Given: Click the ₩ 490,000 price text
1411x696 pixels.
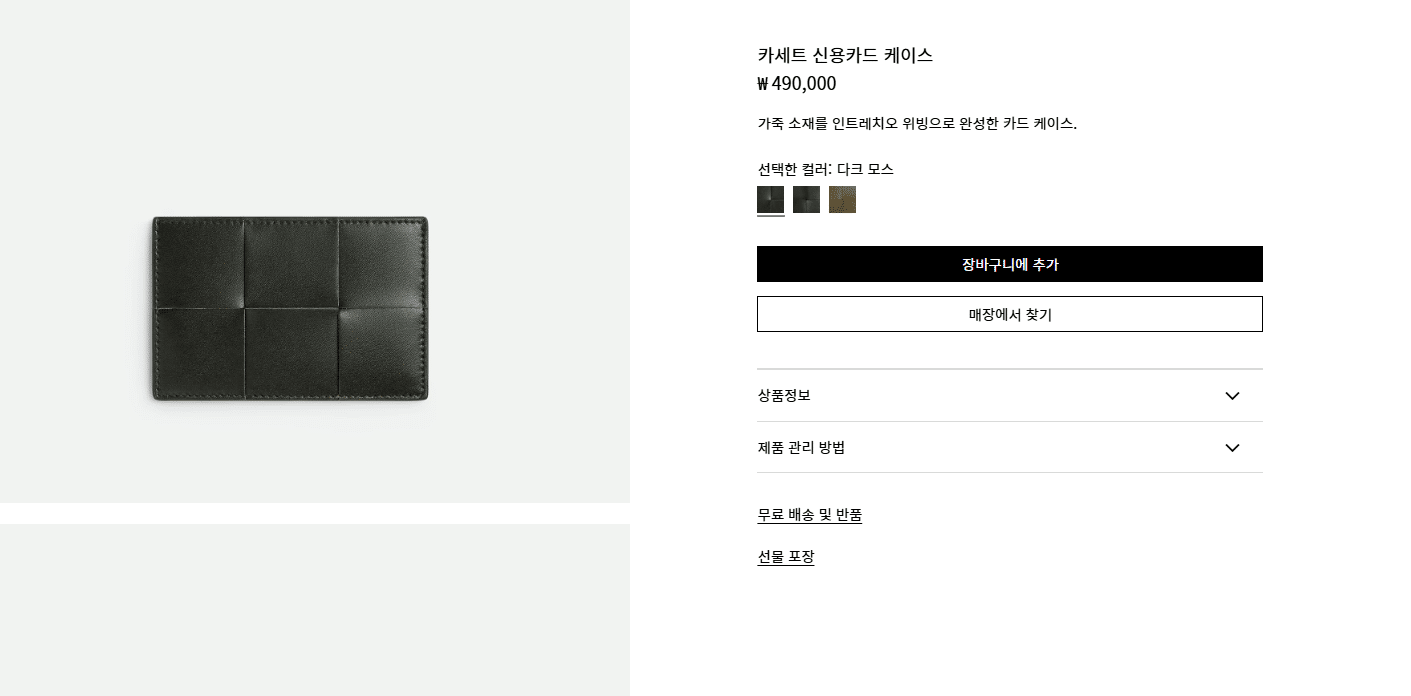Looking at the screenshot, I should (796, 84).
